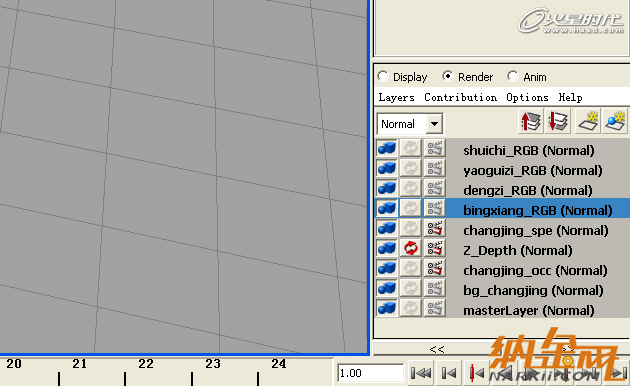Select the bg_changjing render layer
The image size is (630, 386).
point(533,290)
